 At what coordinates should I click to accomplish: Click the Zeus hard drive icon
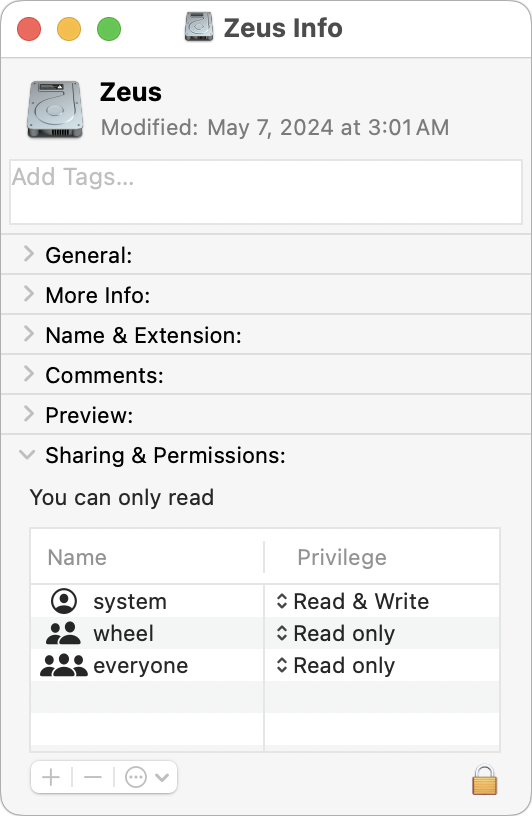pos(55,109)
